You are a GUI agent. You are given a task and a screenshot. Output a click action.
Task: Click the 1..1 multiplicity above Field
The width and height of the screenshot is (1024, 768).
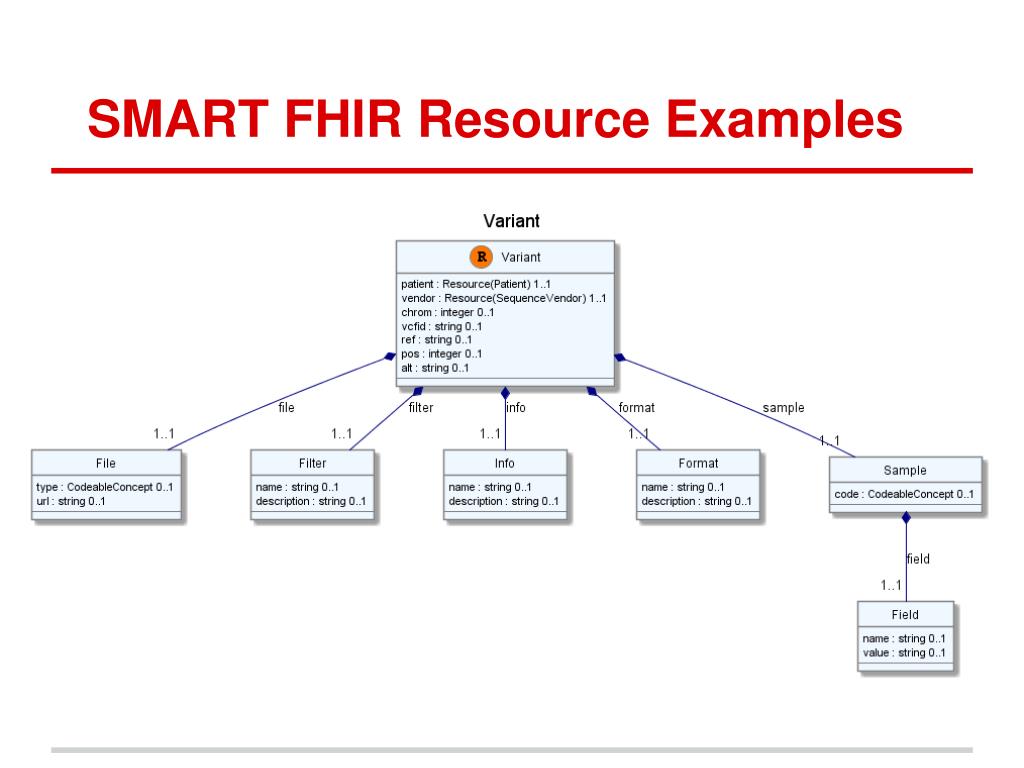(x=891, y=585)
